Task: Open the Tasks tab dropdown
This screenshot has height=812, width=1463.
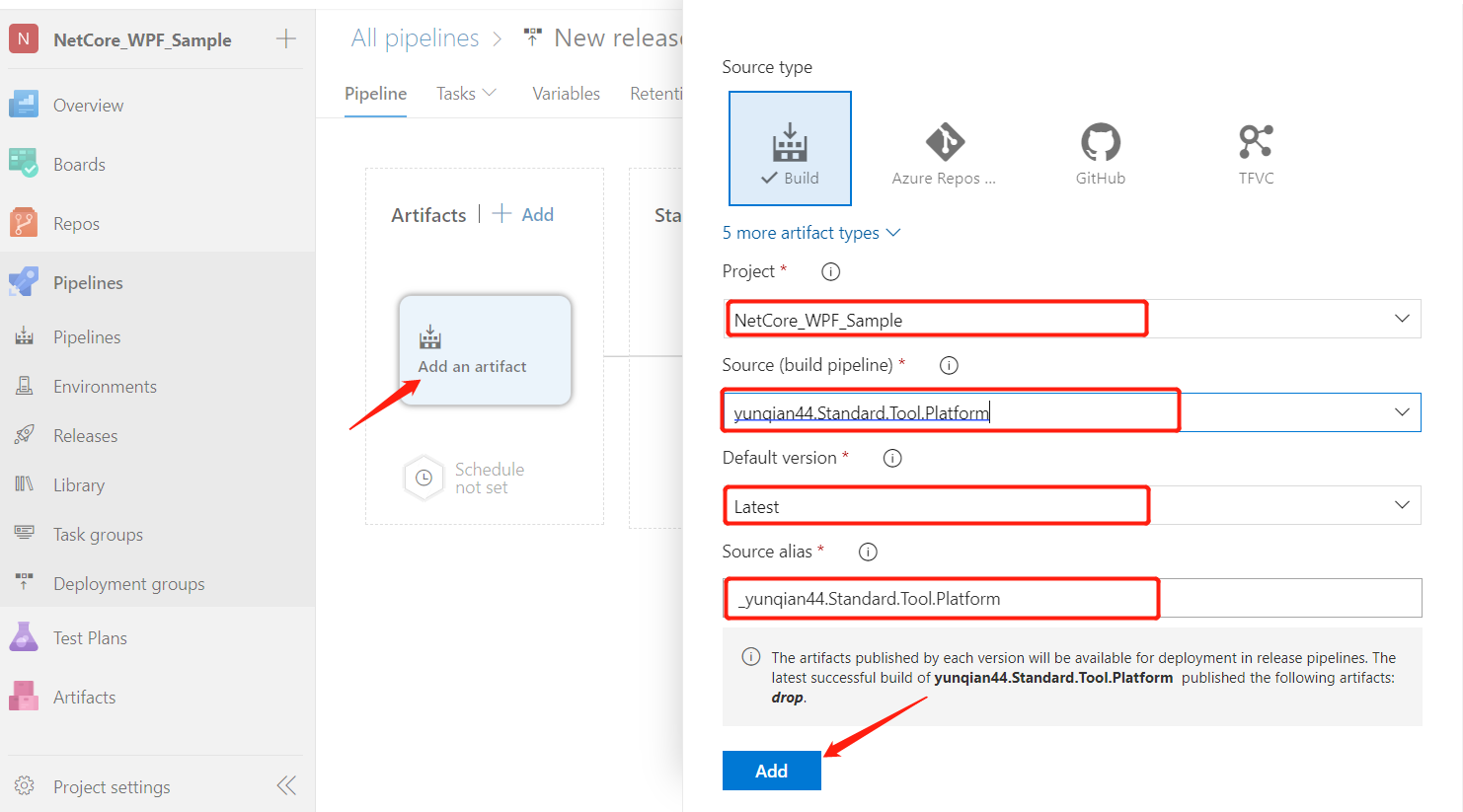Action: [467, 94]
